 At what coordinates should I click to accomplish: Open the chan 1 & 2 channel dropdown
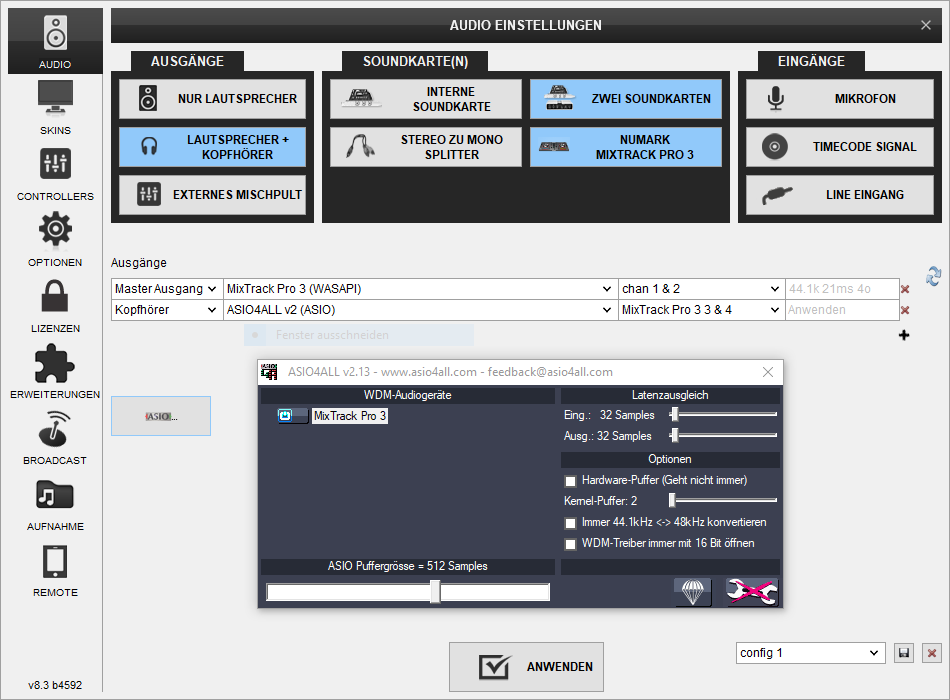[701, 289]
